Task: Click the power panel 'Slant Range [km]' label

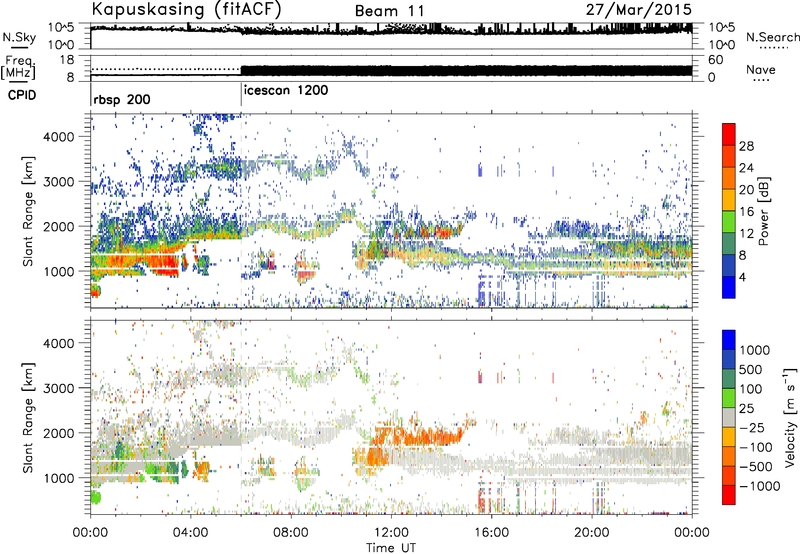Action: point(28,212)
